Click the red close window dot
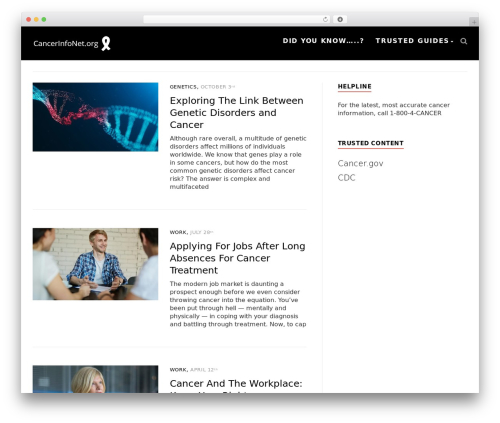Viewport: 500px width, 423px height. pos(29,19)
